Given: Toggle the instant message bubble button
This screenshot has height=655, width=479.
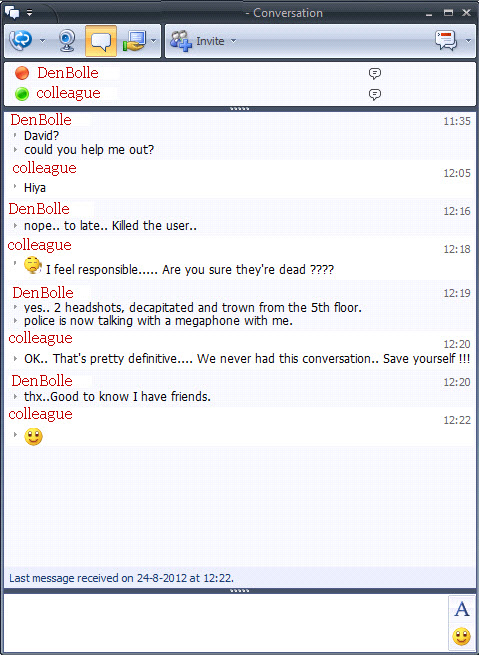Looking at the screenshot, I should 101,41.
